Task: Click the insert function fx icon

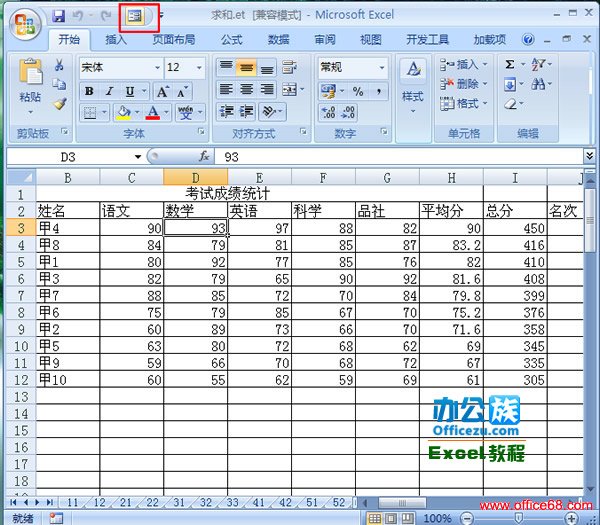Action: point(204,157)
